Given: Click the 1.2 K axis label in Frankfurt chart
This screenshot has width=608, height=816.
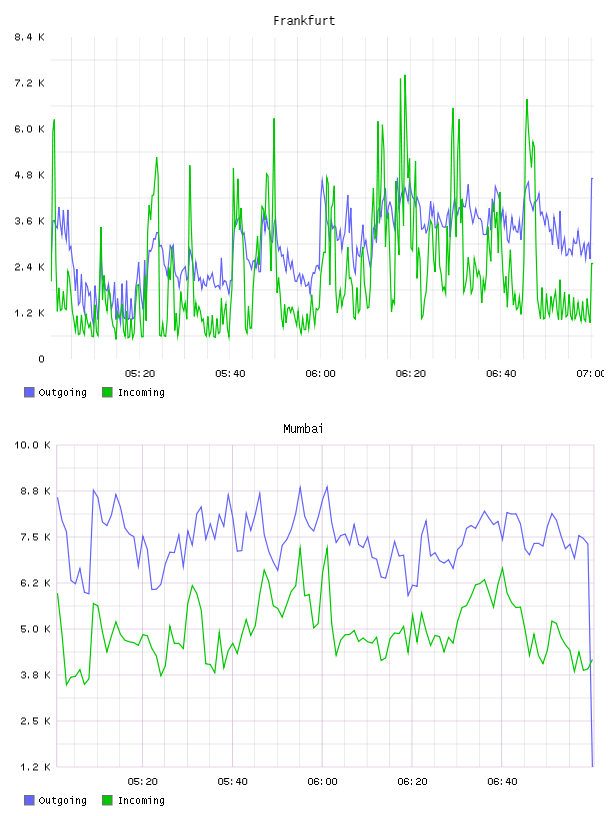Looking at the screenshot, I should (x=29, y=313).
